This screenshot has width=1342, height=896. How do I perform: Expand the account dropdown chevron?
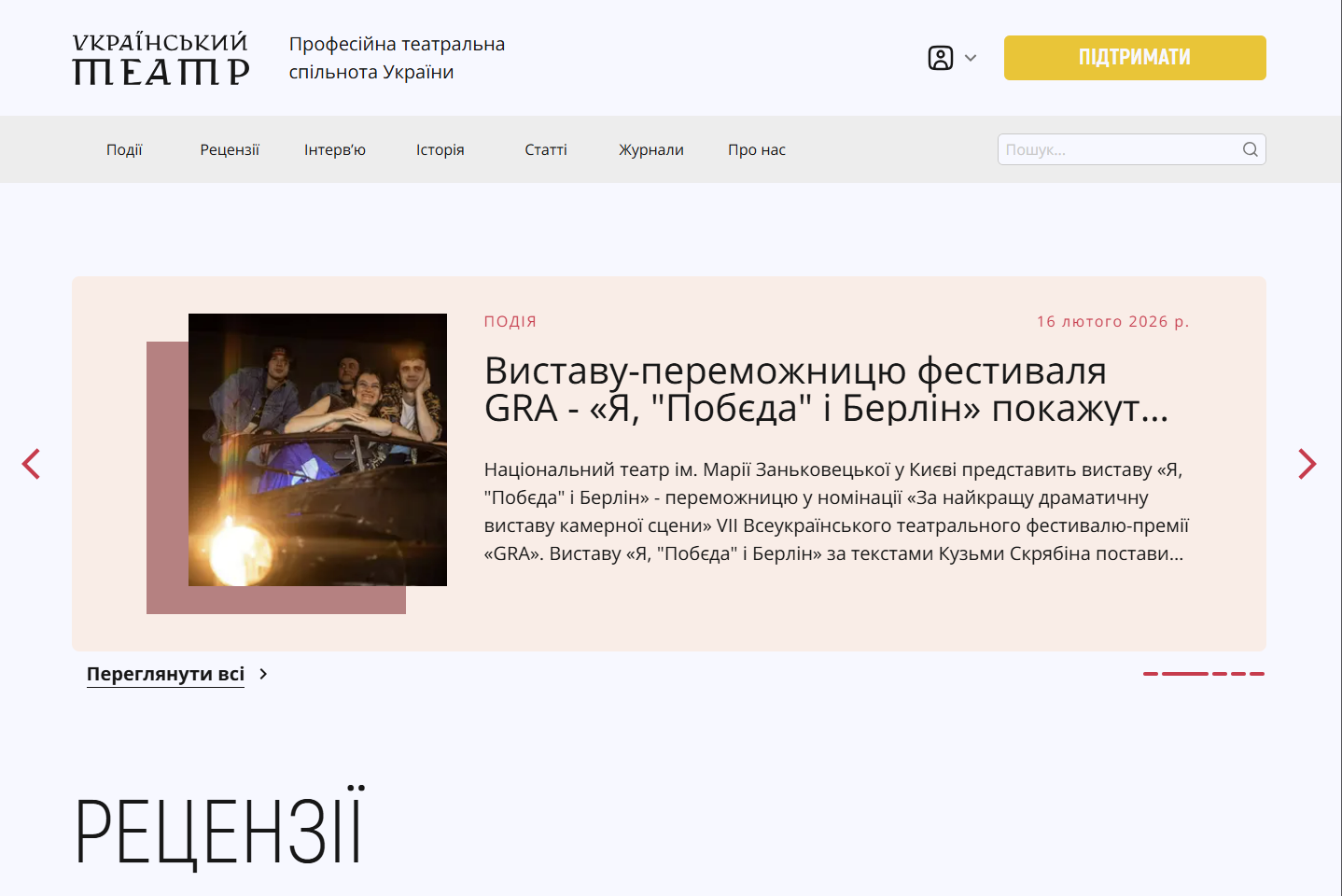pyautogui.click(x=971, y=58)
